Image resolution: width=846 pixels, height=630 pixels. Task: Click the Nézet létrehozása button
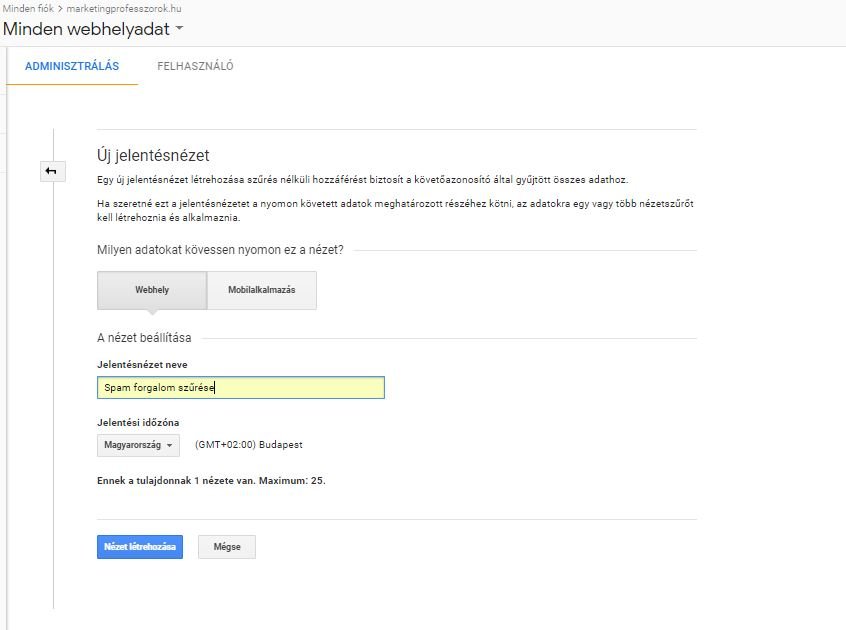[139, 547]
